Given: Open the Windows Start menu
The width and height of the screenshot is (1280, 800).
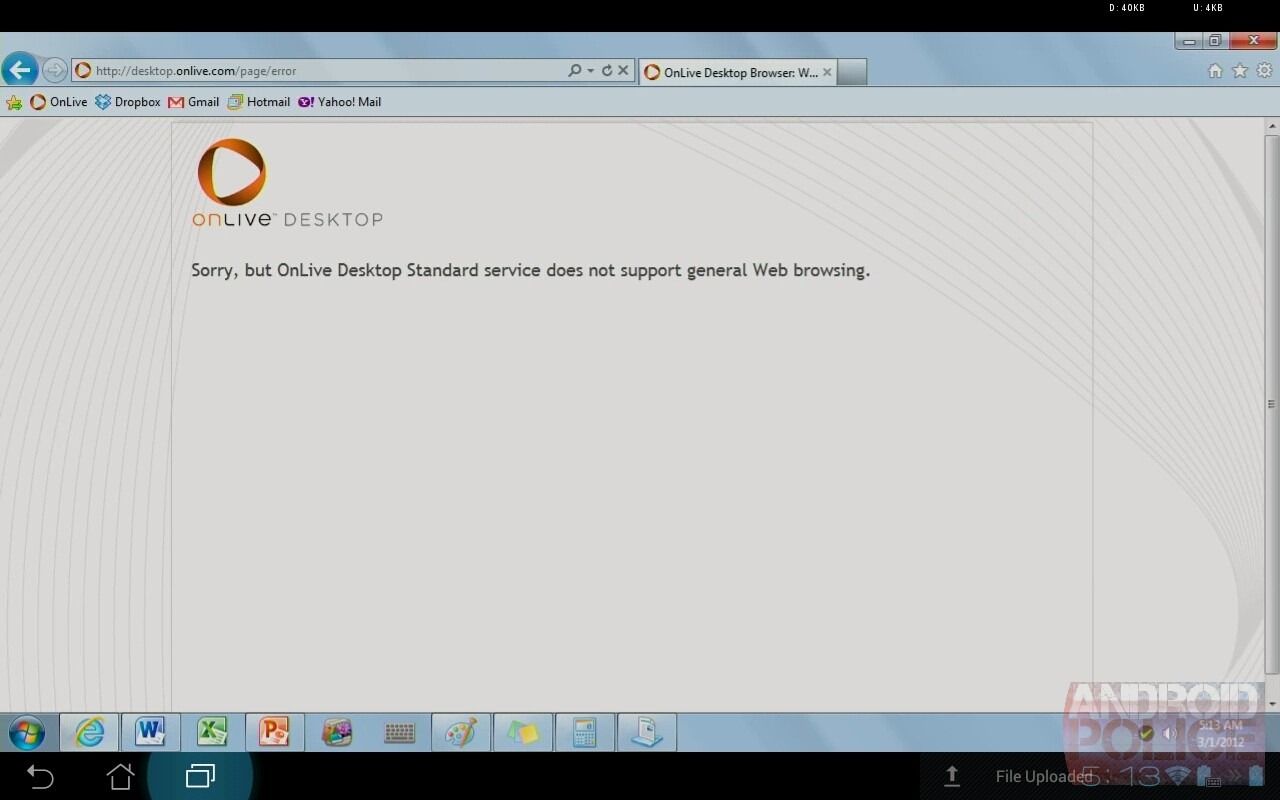Looking at the screenshot, I should pyautogui.click(x=27, y=732).
